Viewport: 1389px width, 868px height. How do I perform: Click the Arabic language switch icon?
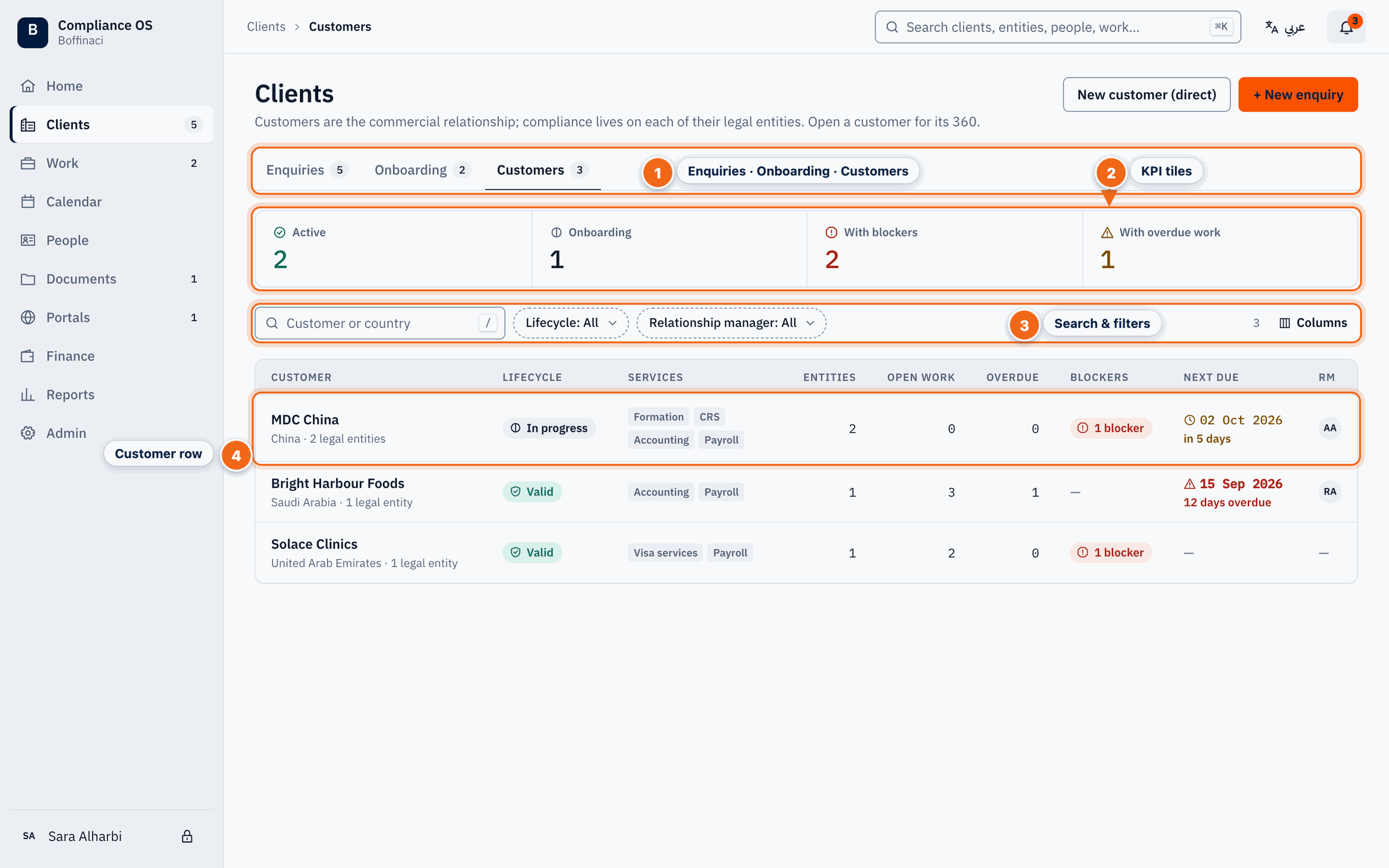[x=1285, y=27]
